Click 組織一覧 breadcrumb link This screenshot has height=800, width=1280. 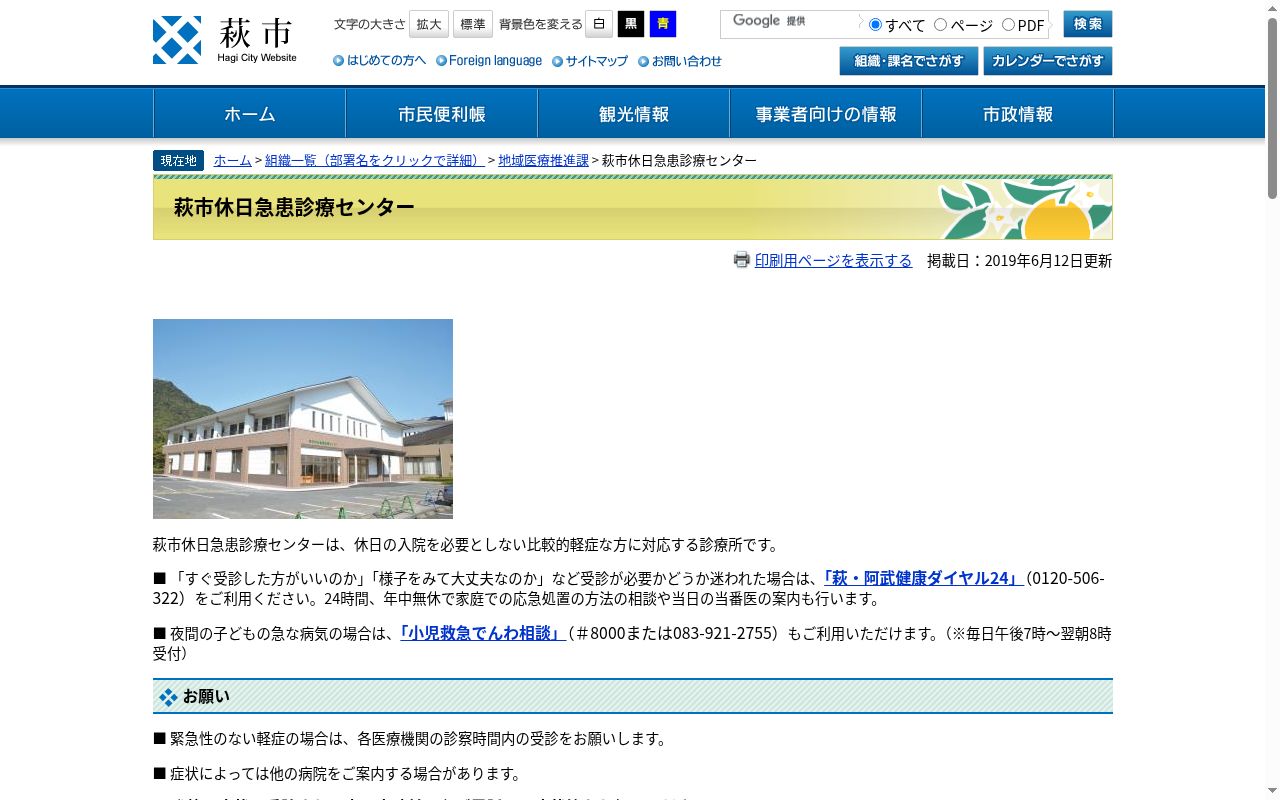374,160
